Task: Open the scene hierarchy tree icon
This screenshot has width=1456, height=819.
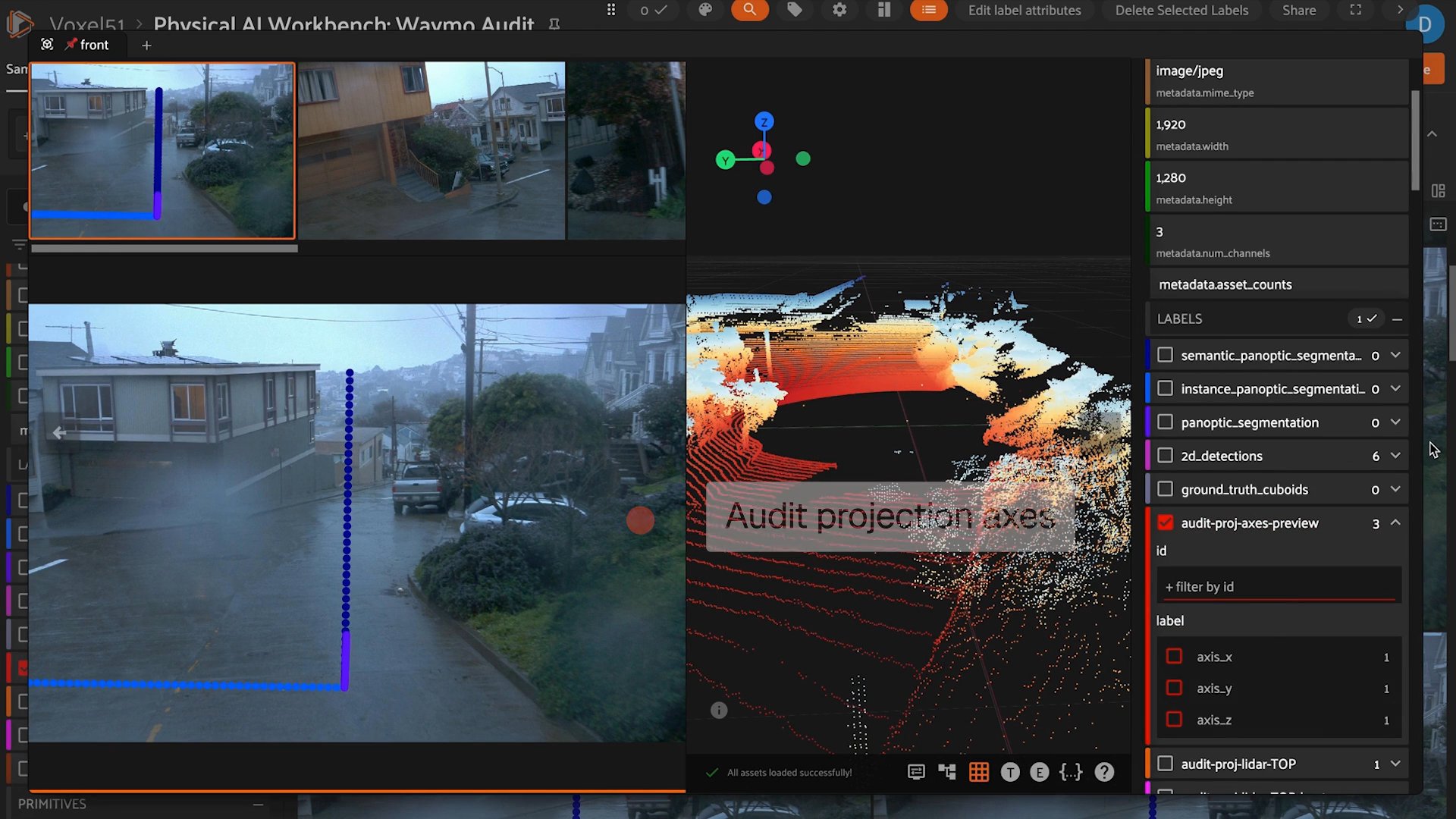Action: pyautogui.click(x=947, y=772)
